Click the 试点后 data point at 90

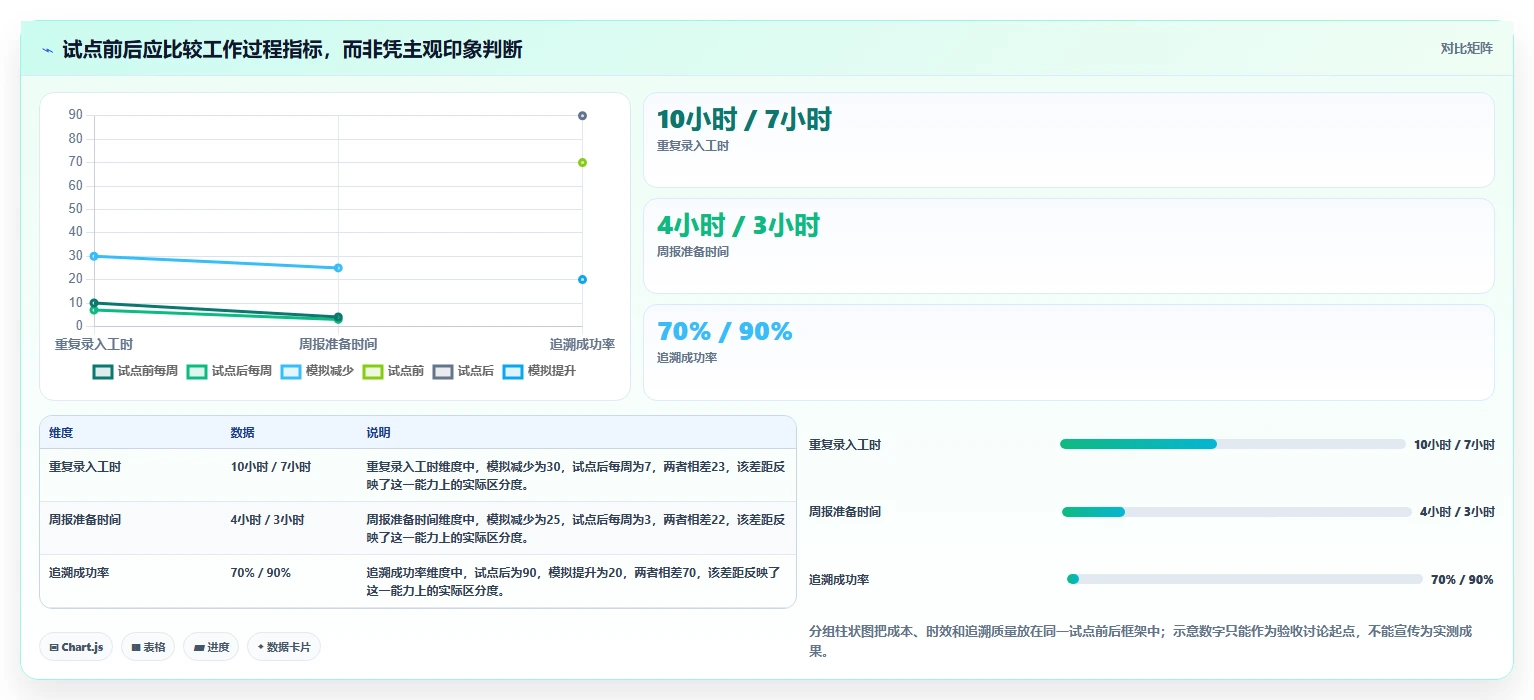[582, 116]
